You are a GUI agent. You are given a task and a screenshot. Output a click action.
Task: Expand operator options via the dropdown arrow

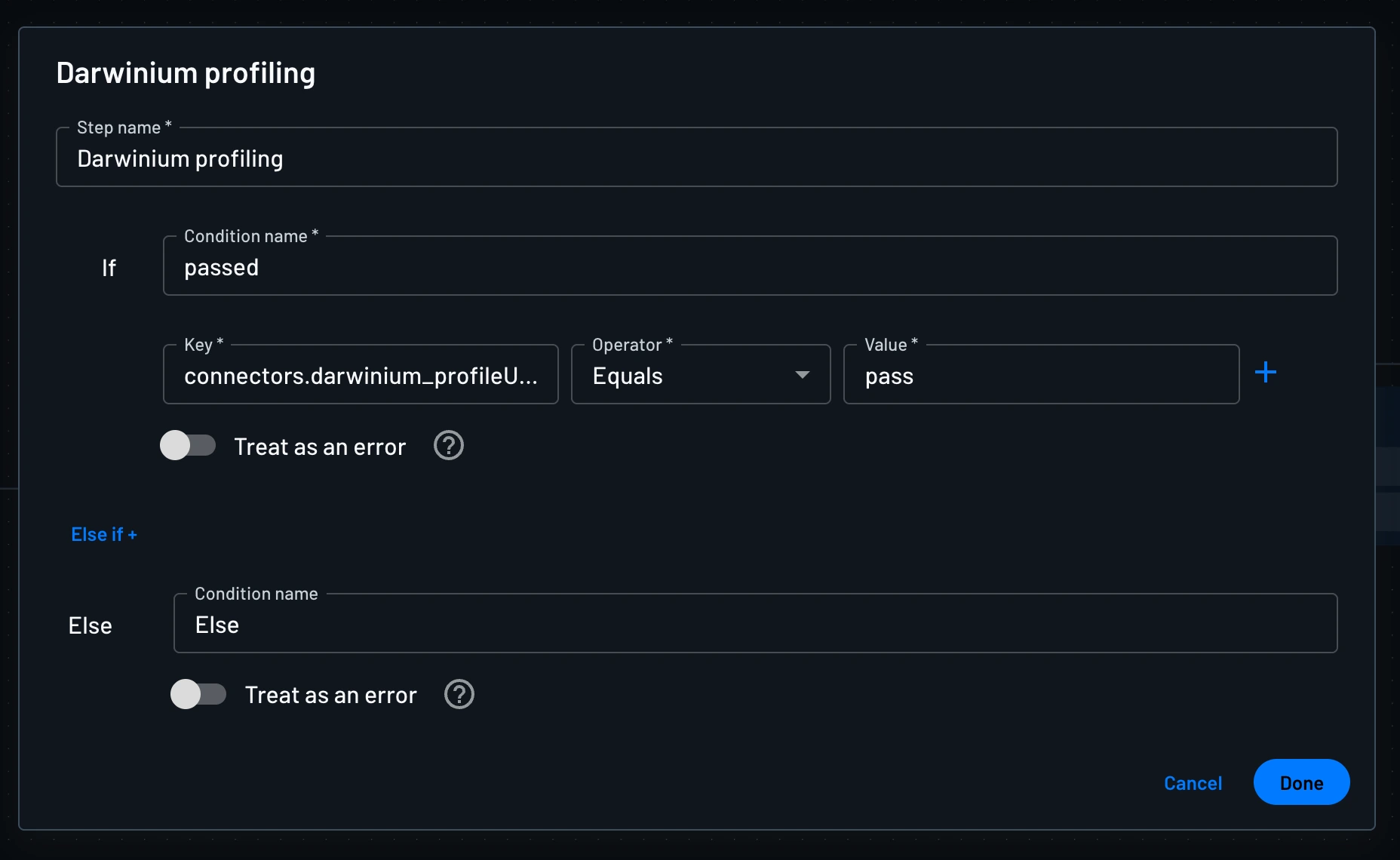[x=802, y=375]
